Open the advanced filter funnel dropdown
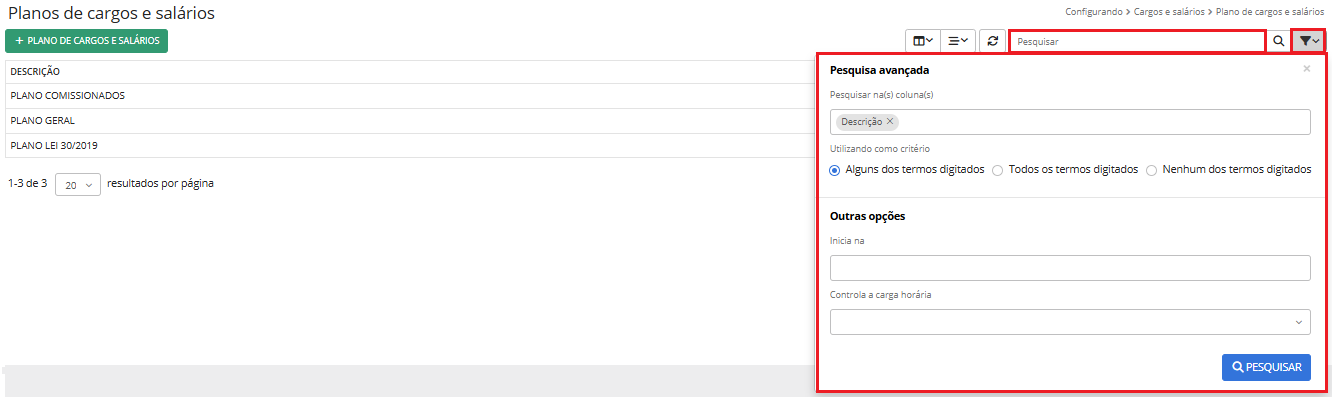The height and width of the screenshot is (398, 1332). (x=1308, y=42)
